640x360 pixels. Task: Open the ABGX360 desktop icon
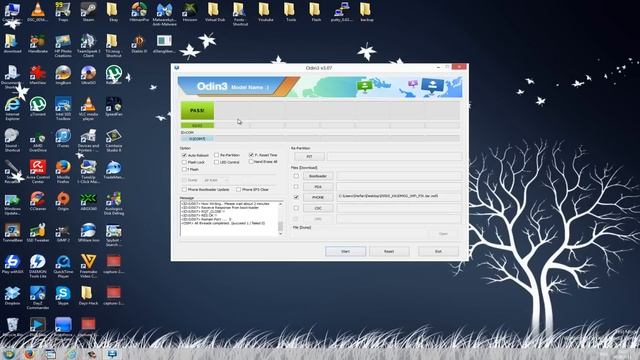pos(88,201)
